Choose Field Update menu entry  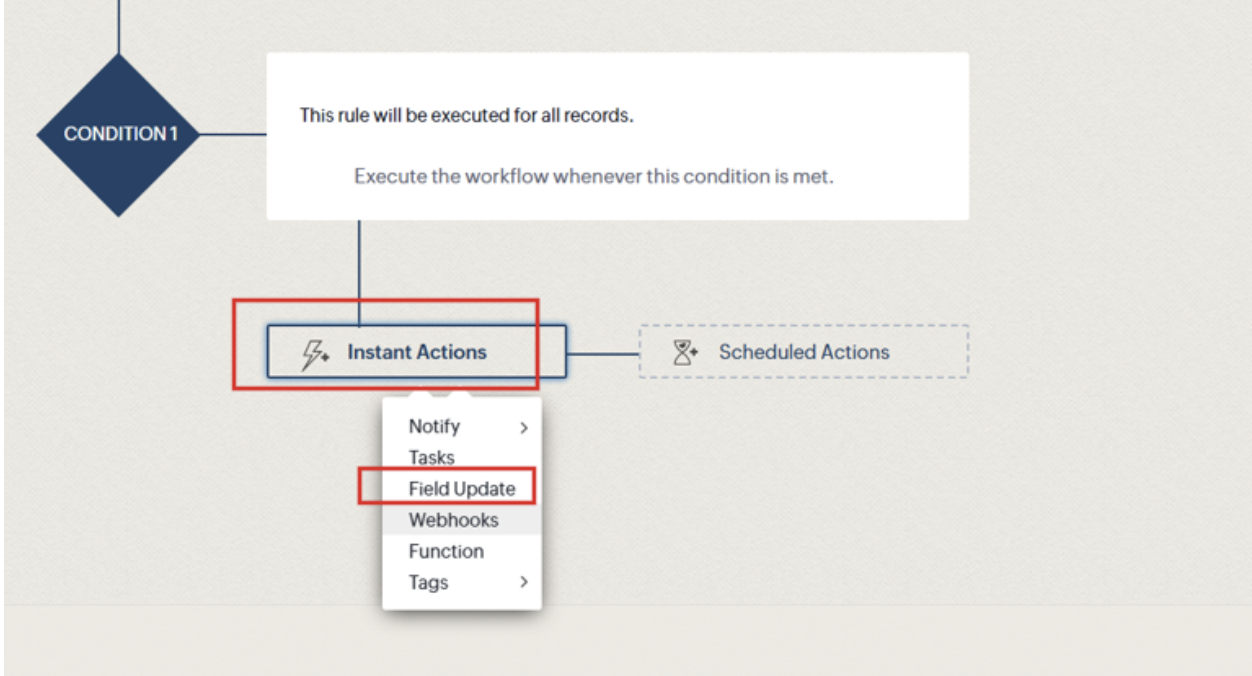[x=461, y=489]
